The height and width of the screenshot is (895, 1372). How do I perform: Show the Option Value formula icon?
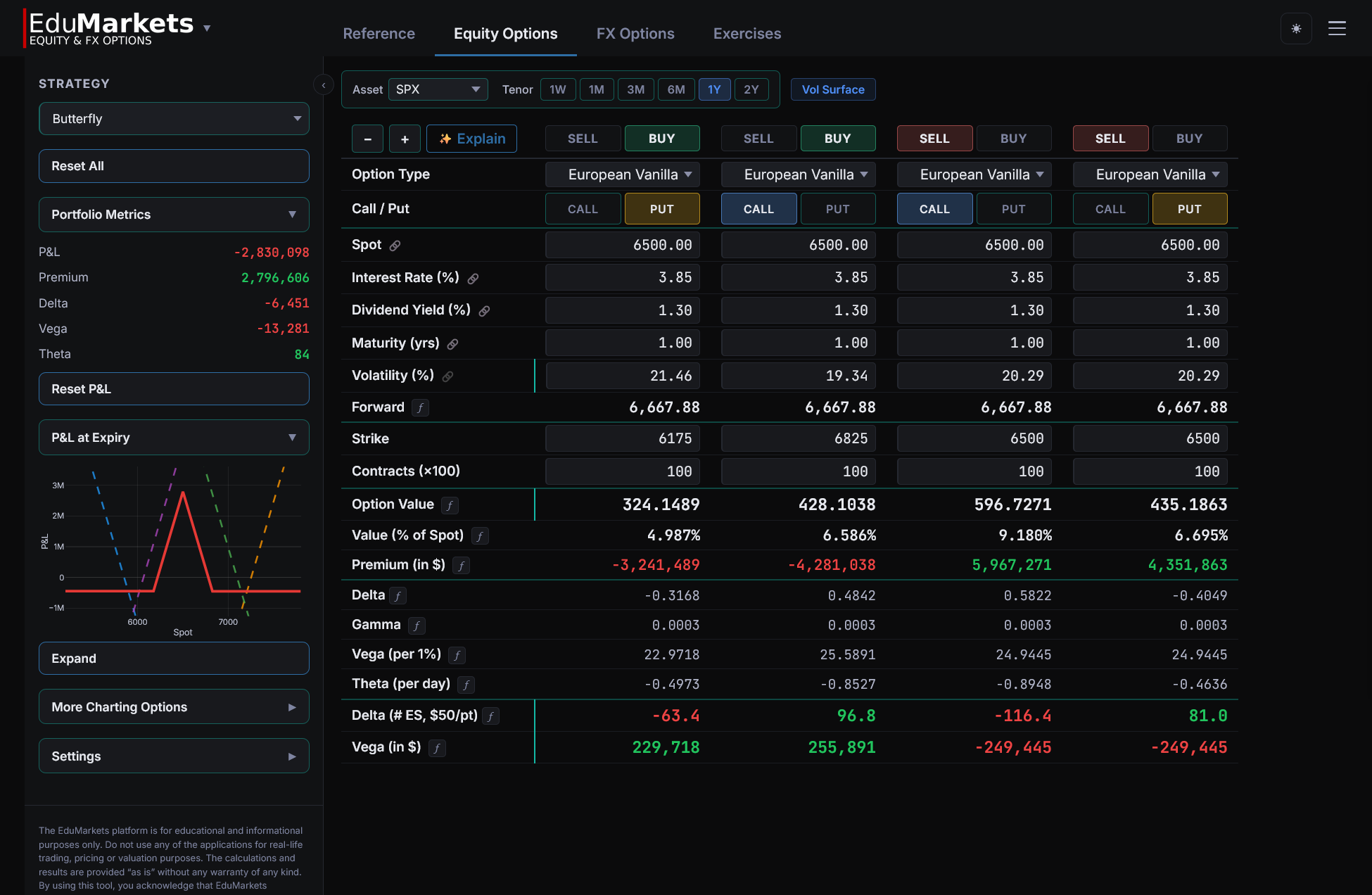(x=450, y=505)
